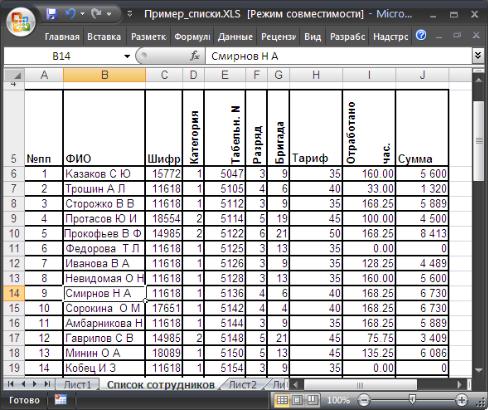488x410 pixels.
Task: Open the Разработчик tab
Action: (x=347, y=36)
